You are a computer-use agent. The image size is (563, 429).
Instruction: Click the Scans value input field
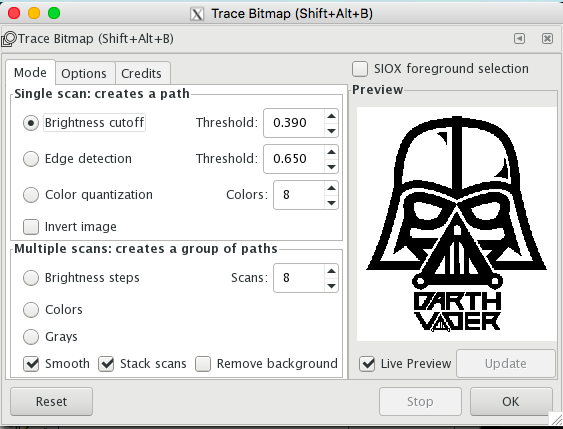tap(299, 278)
